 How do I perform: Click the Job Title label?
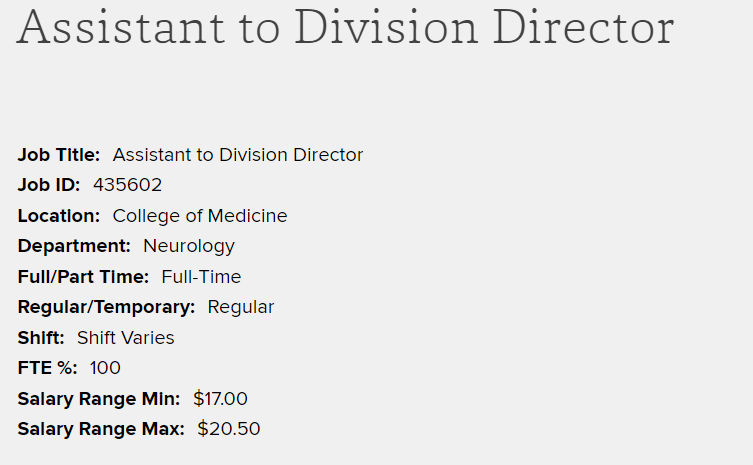(59, 155)
